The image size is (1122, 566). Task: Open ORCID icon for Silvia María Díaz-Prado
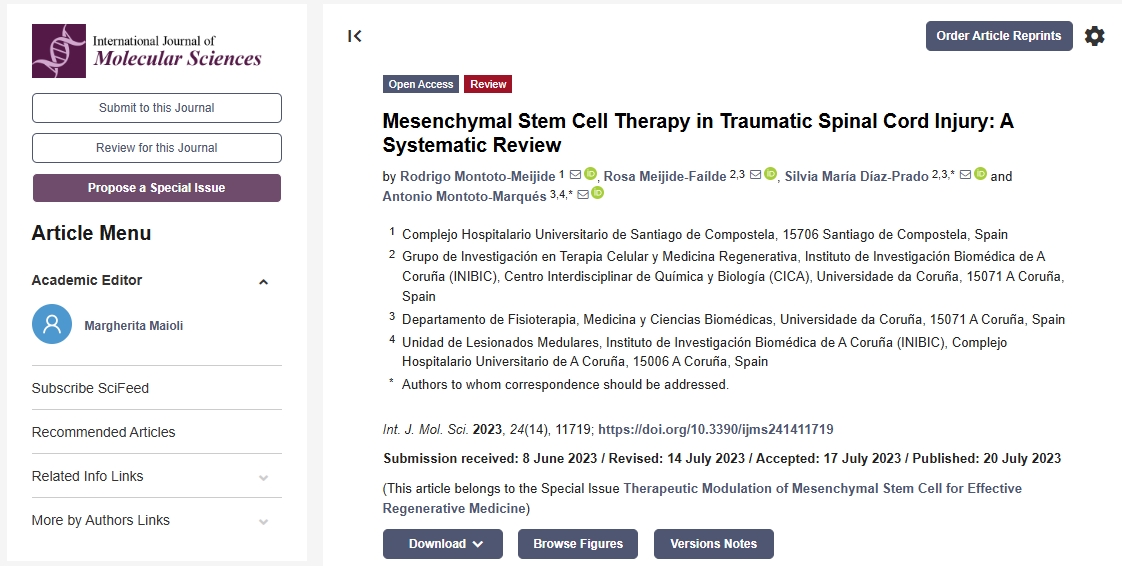[980, 174]
